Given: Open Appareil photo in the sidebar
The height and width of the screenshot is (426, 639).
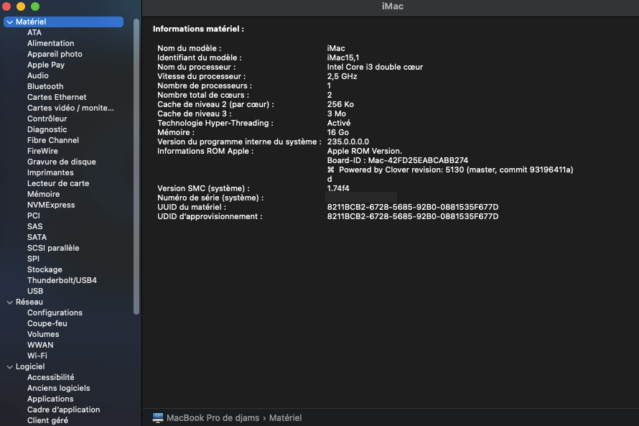Looking at the screenshot, I should [55, 54].
